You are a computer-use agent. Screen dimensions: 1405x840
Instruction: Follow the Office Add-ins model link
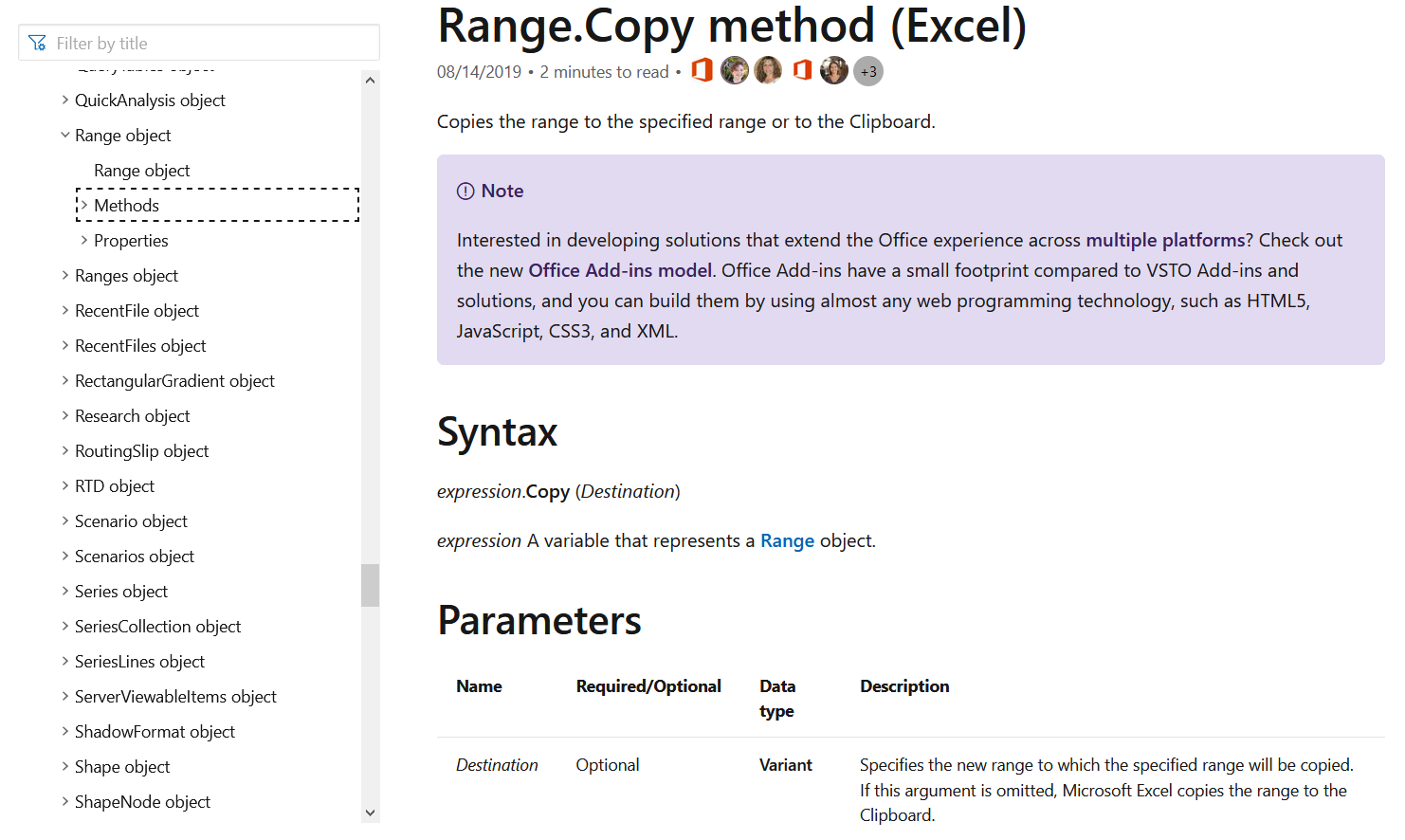click(620, 270)
